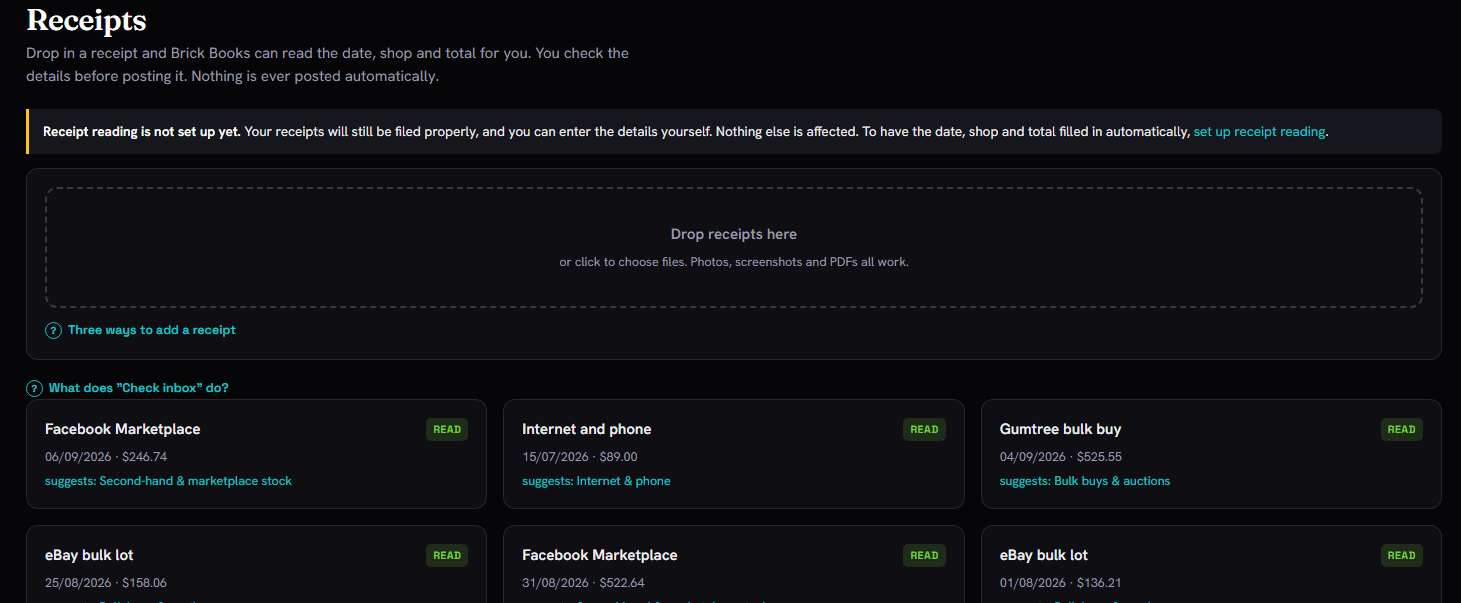Open the Facebook Marketplace receipt dated 31/08/2026
The height and width of the screenshot is (603, 1461).
733,564
